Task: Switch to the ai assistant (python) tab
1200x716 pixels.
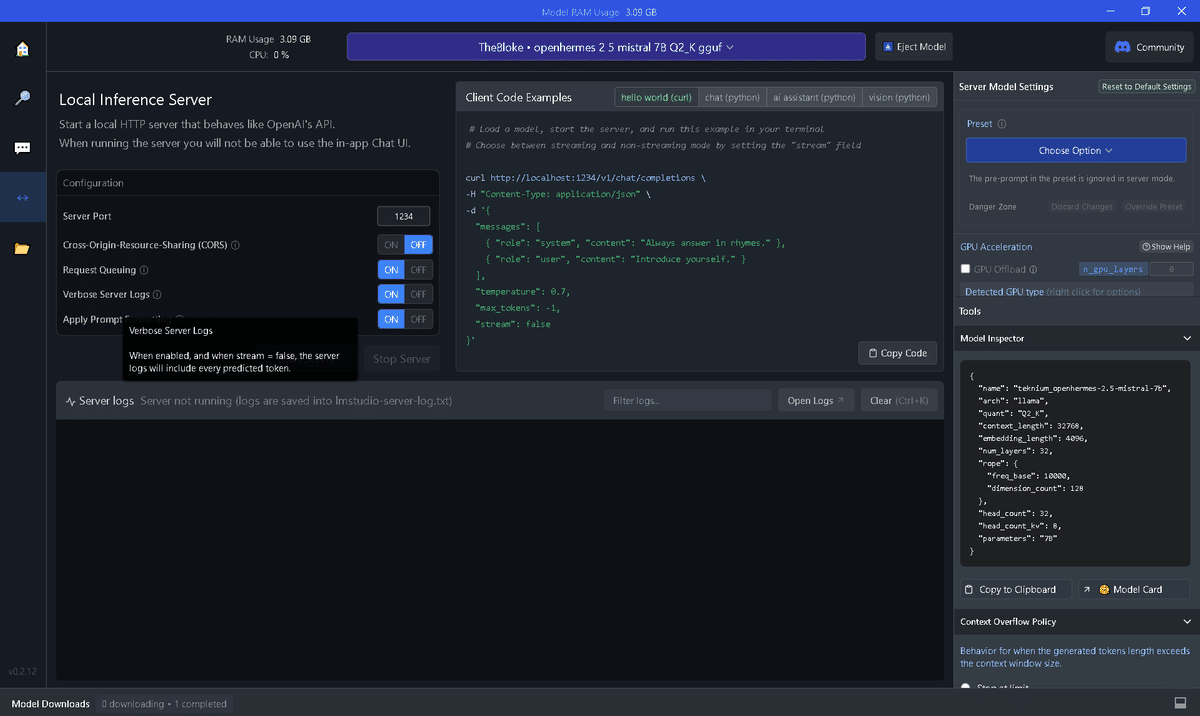Action: pyautogui.click(x=814, y=98)
